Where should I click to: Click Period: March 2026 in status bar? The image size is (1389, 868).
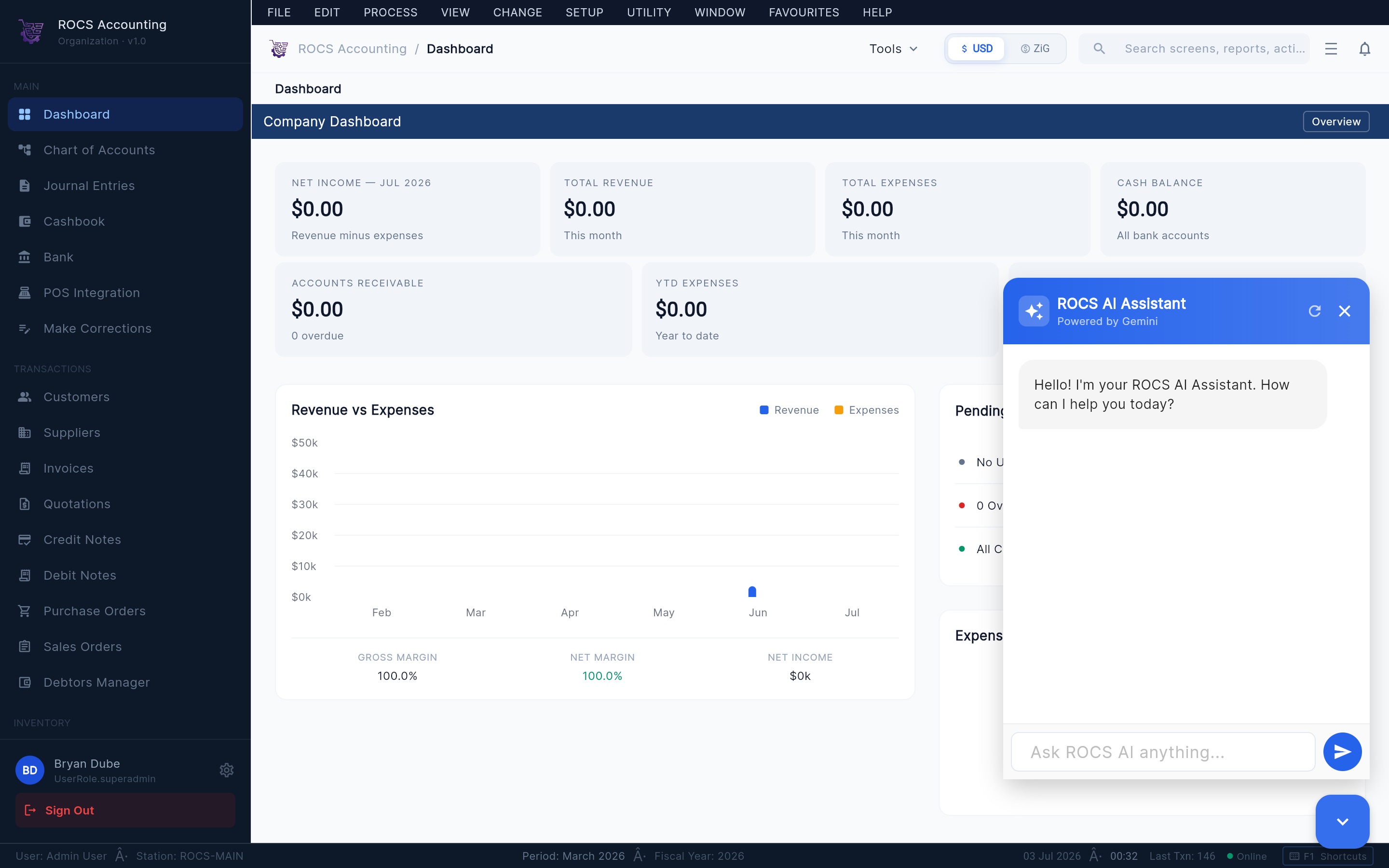click(573, 856)
